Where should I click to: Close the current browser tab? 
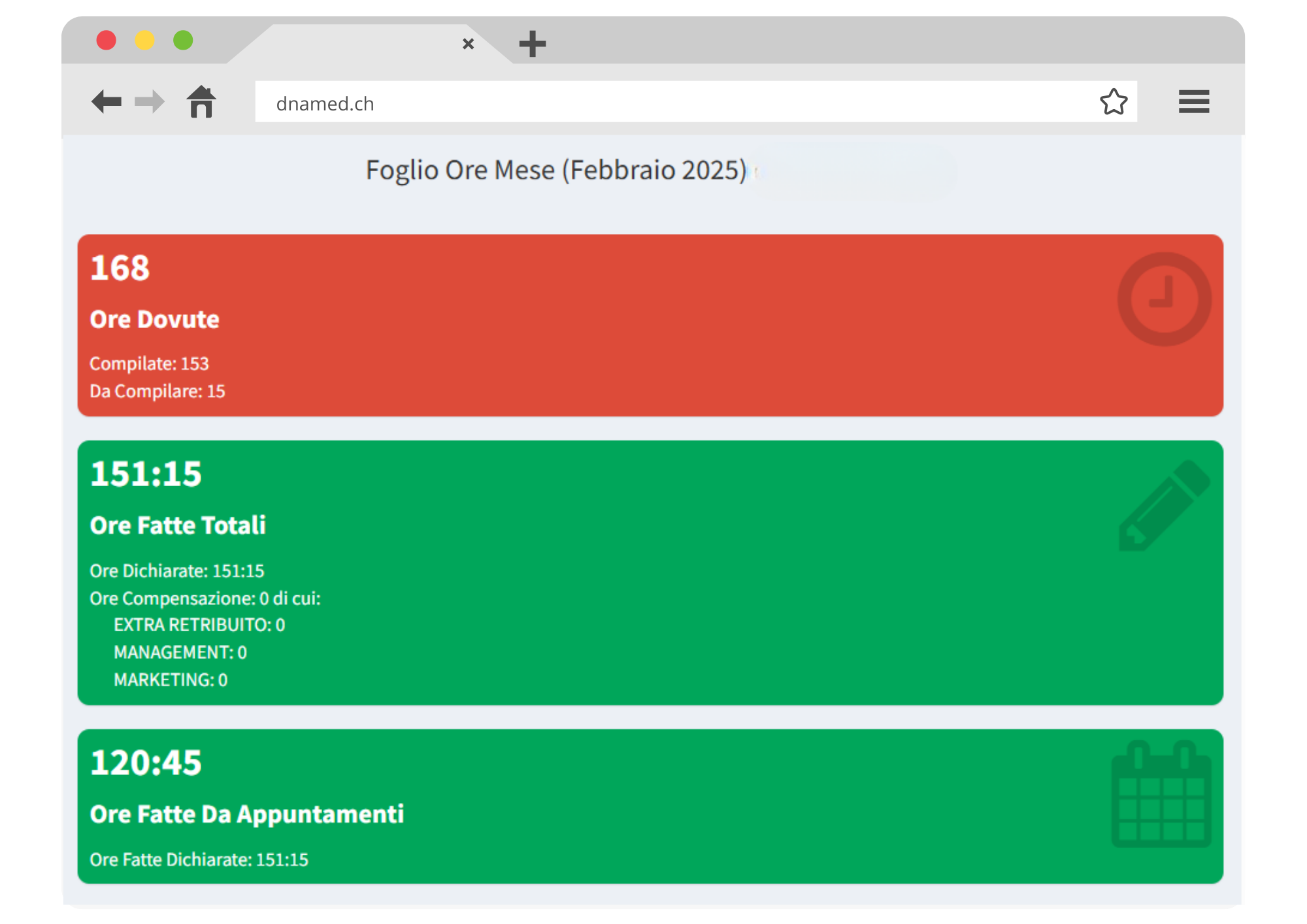pyautogui.click(x=468, y=44)
